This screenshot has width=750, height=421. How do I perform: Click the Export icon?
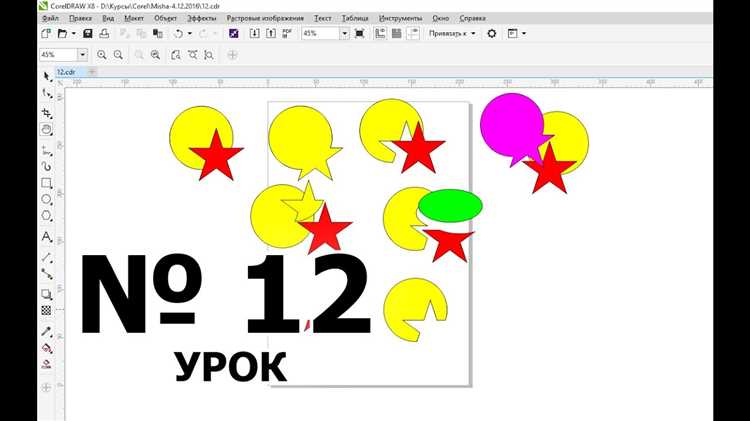tap(271, 33)
